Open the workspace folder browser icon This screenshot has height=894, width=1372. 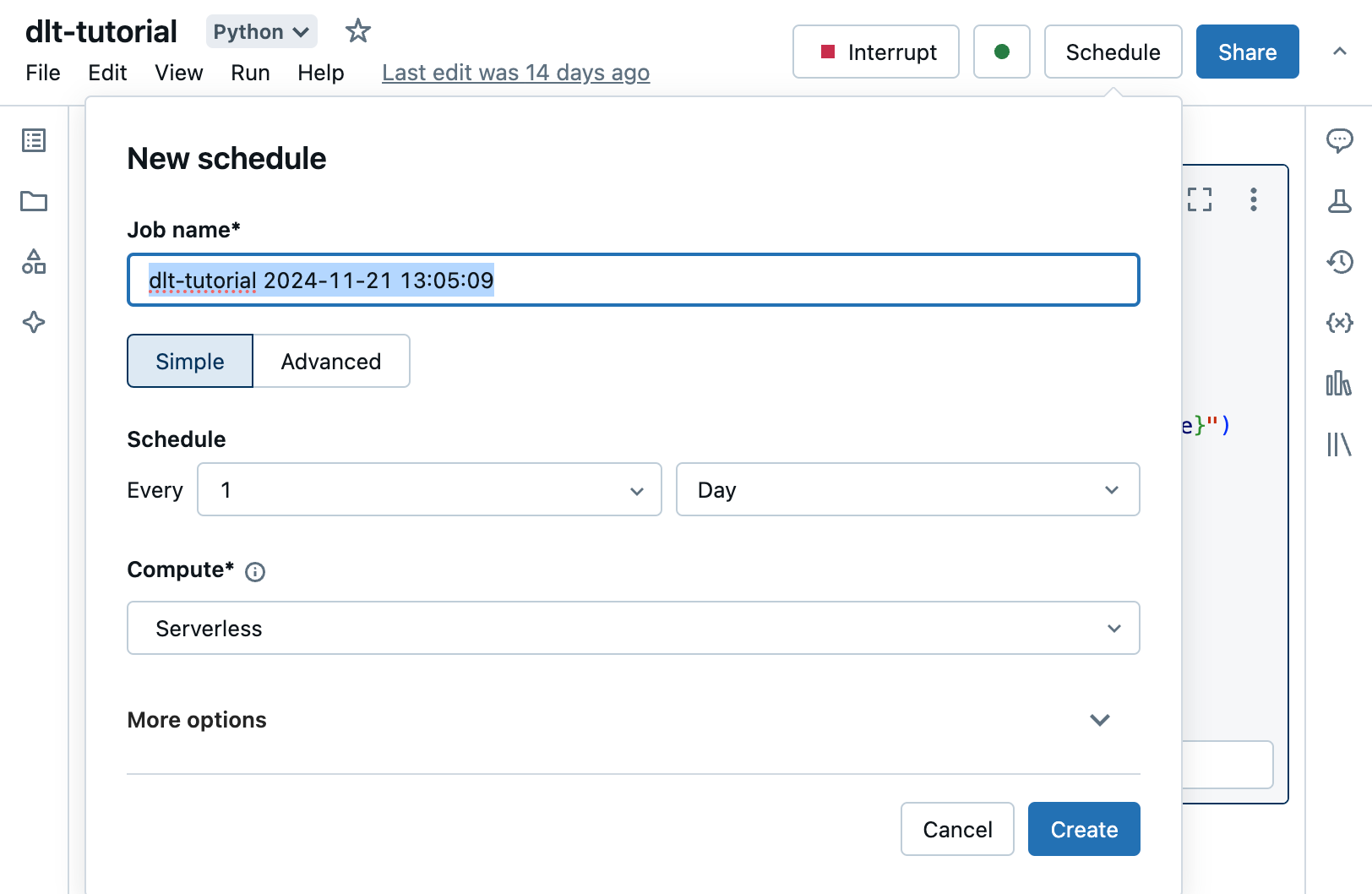pos(34,201)
